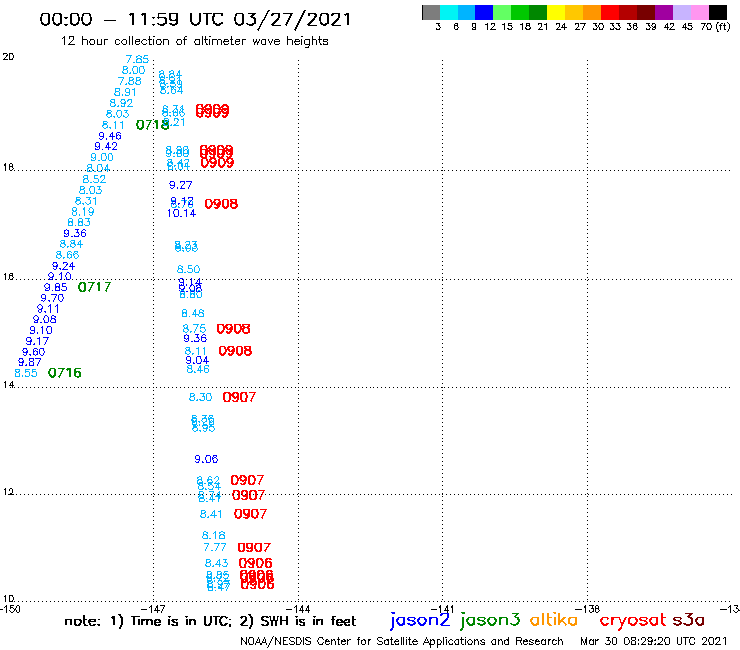The width and height of the screenshot is (740, 650).
Task: Click the purple swatch in the legend
Action: [664, 12]
